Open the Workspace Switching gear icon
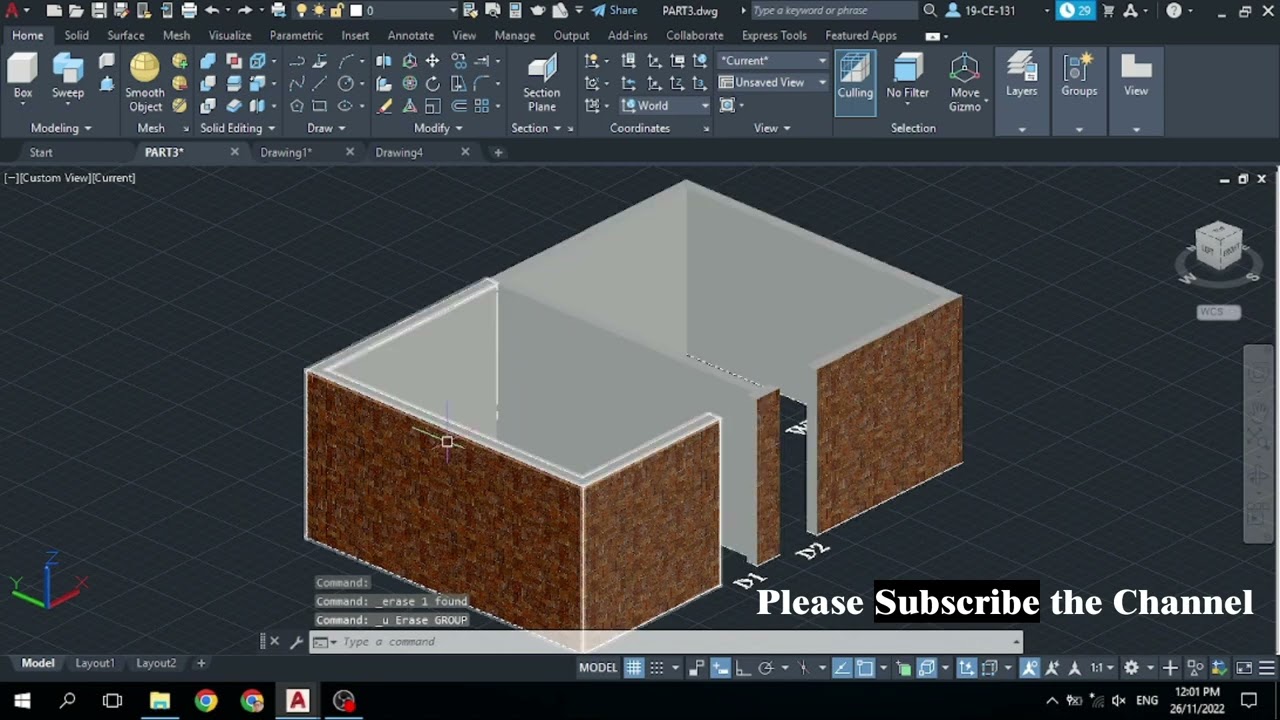 tap(1131, 668)
